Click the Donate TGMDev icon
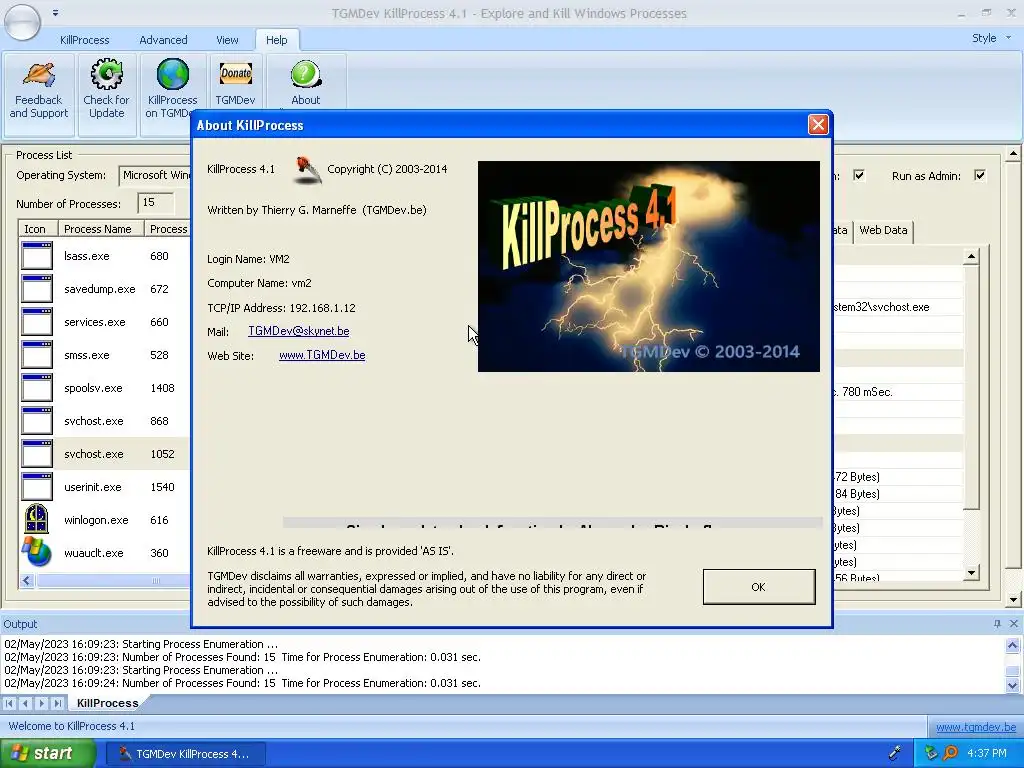The image size is (1024, 768). click(235, 73)
